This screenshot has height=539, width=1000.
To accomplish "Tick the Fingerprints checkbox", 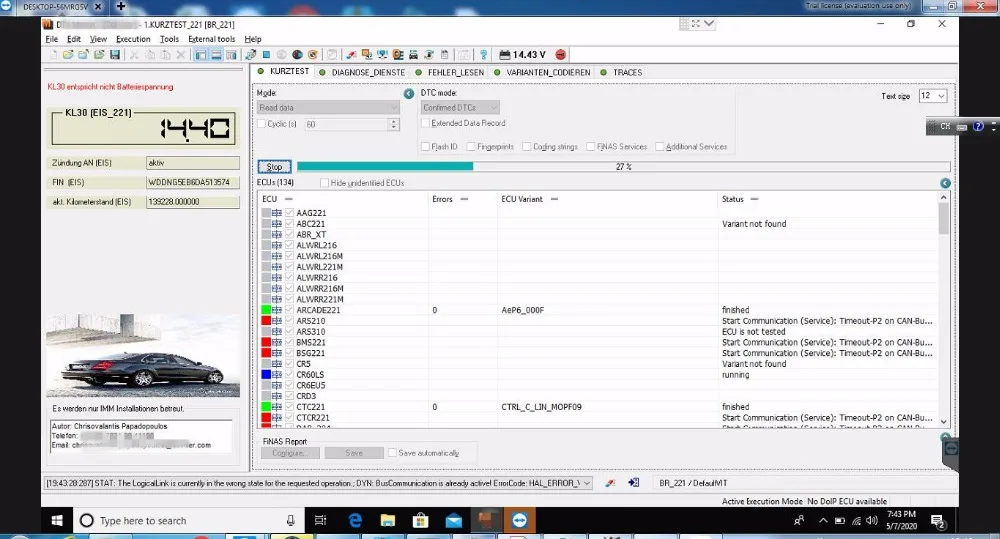I will (x=471, y=147).
